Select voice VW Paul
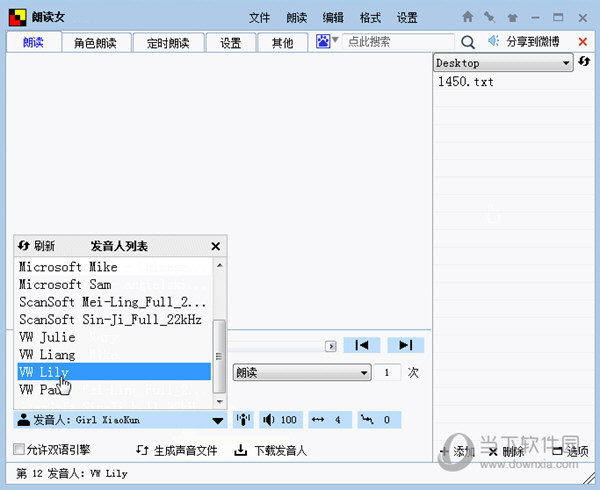This screenshot has height=490, width=600. pos(114,389)
